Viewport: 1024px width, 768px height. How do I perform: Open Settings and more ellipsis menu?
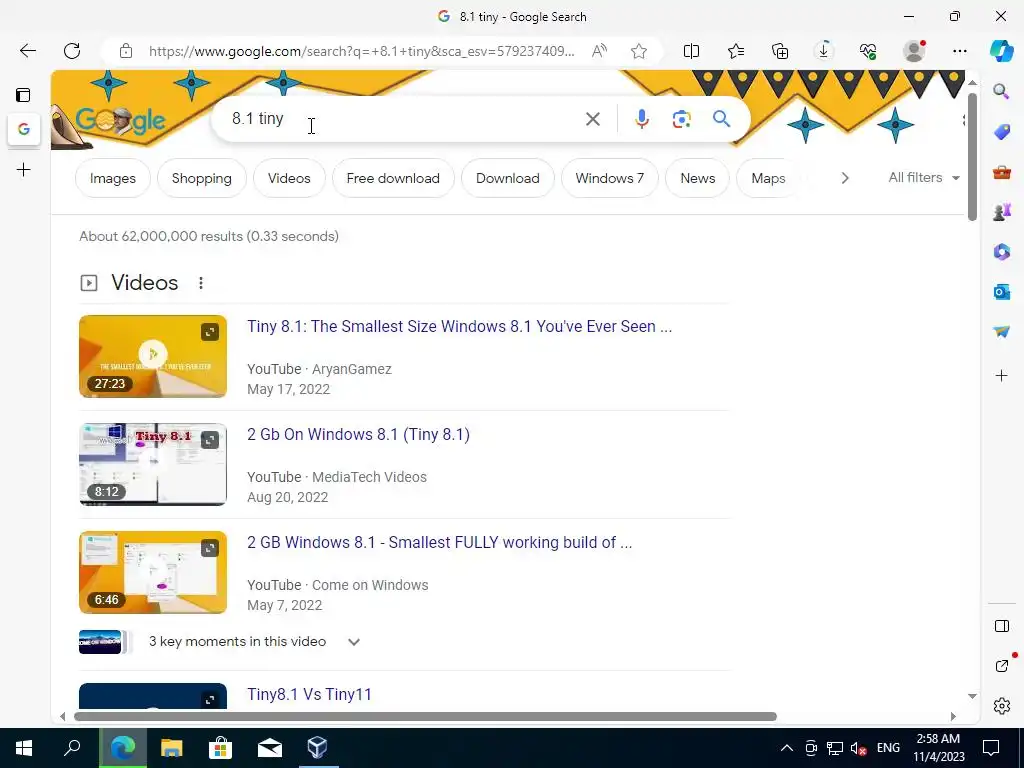pos(959,51)
